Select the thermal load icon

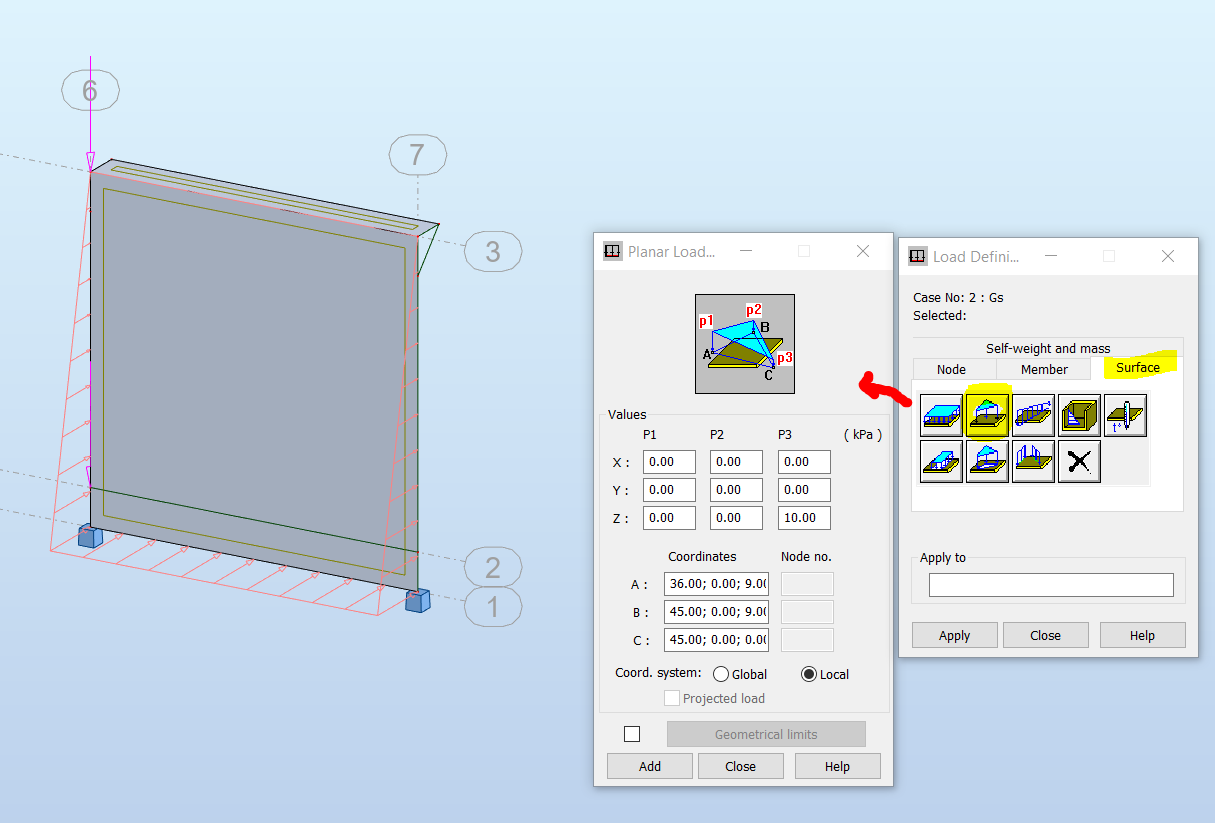pyautogui.click(x=1125, y=414)
